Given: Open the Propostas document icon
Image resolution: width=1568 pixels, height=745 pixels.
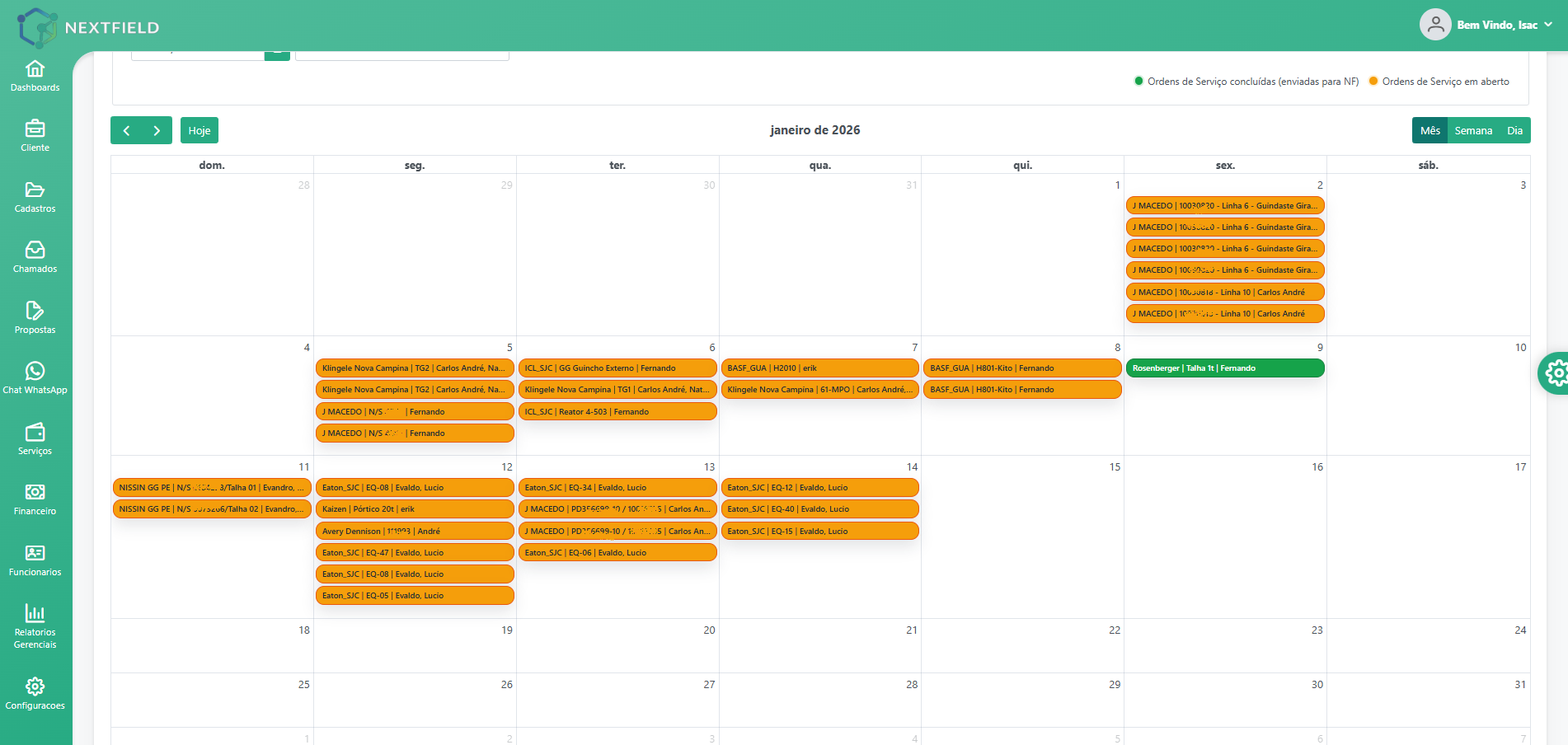Looking at the screenshot, I should pyautogui.click(x=35, y=311).
